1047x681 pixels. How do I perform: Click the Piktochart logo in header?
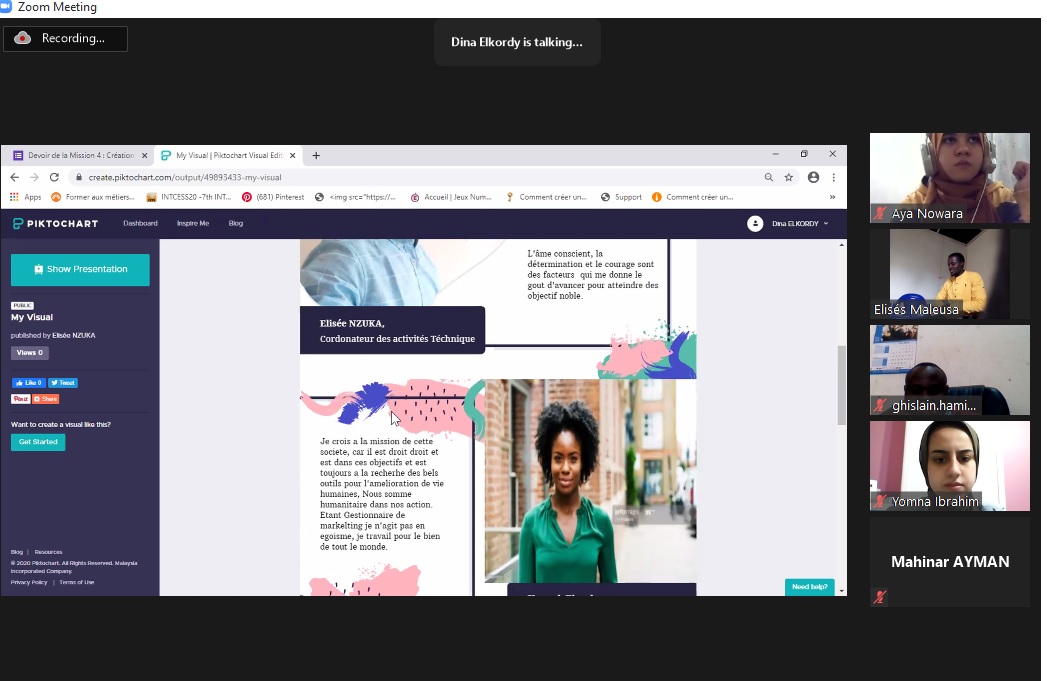click(x=55, y=223)
